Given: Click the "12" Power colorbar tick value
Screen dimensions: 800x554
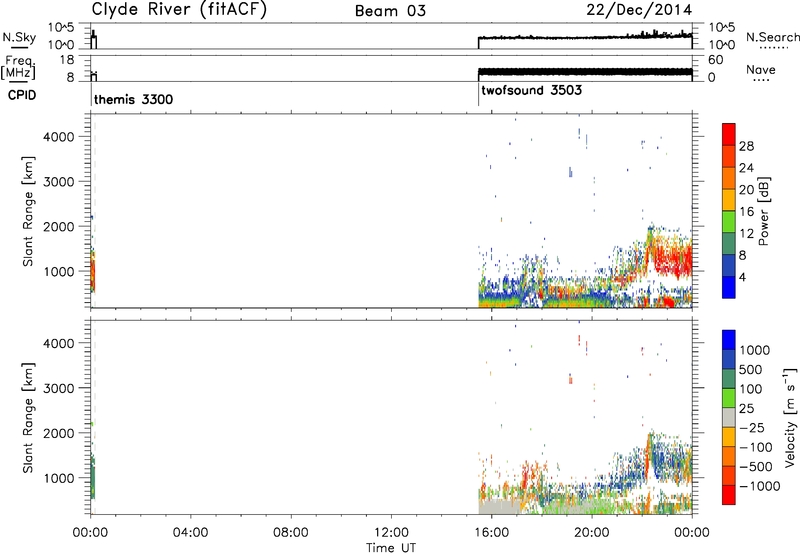Looking at the screenshot, I should (746, 233).
